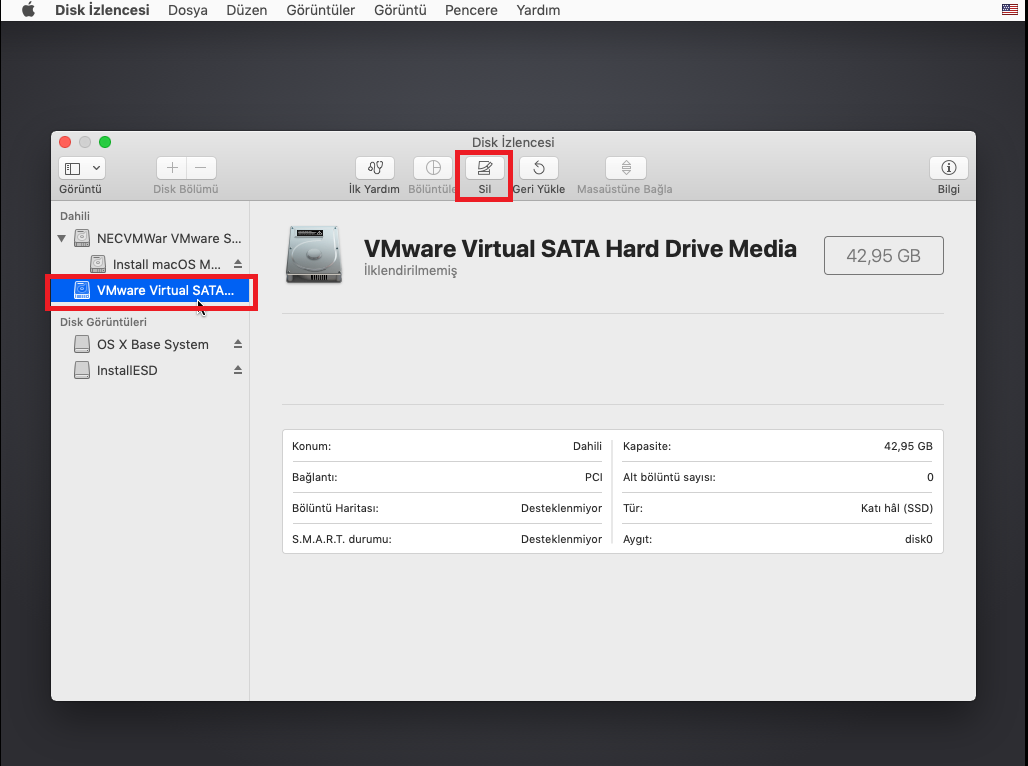Viewport: 1028px width, 766px height.
Task: Collapse the NECVMWar VMware disk tree
Action: click(62, 239)
